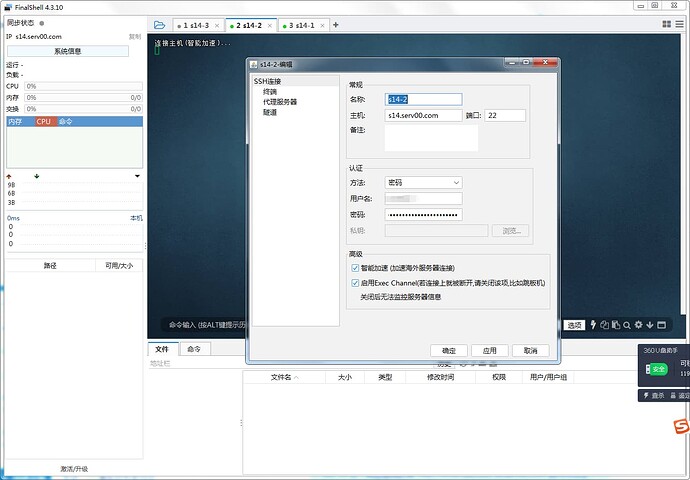Close the 1 s14-3 tab
This screenshot has height=480, width=690.
pyautogui.click(x=217, y=26)
